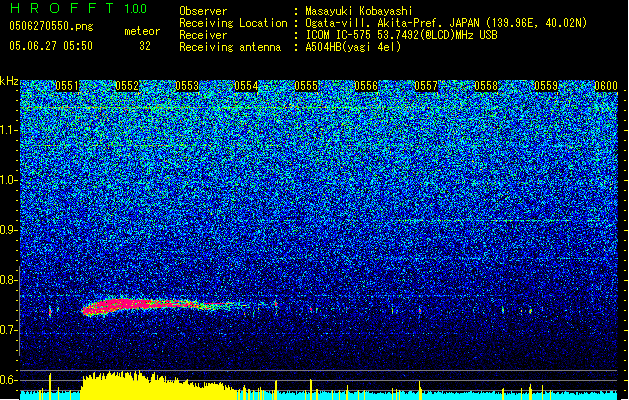
Task: Click the kHz axis unit label
Action: click(9, 81)
